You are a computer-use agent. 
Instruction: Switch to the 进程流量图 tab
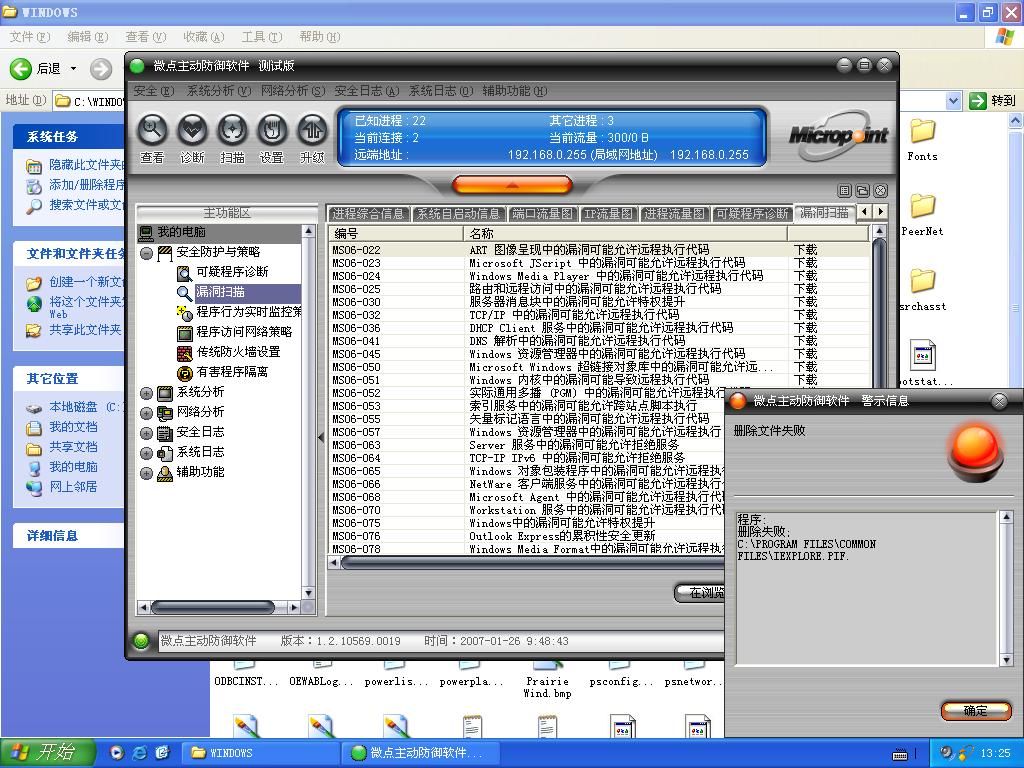[675, 214]
